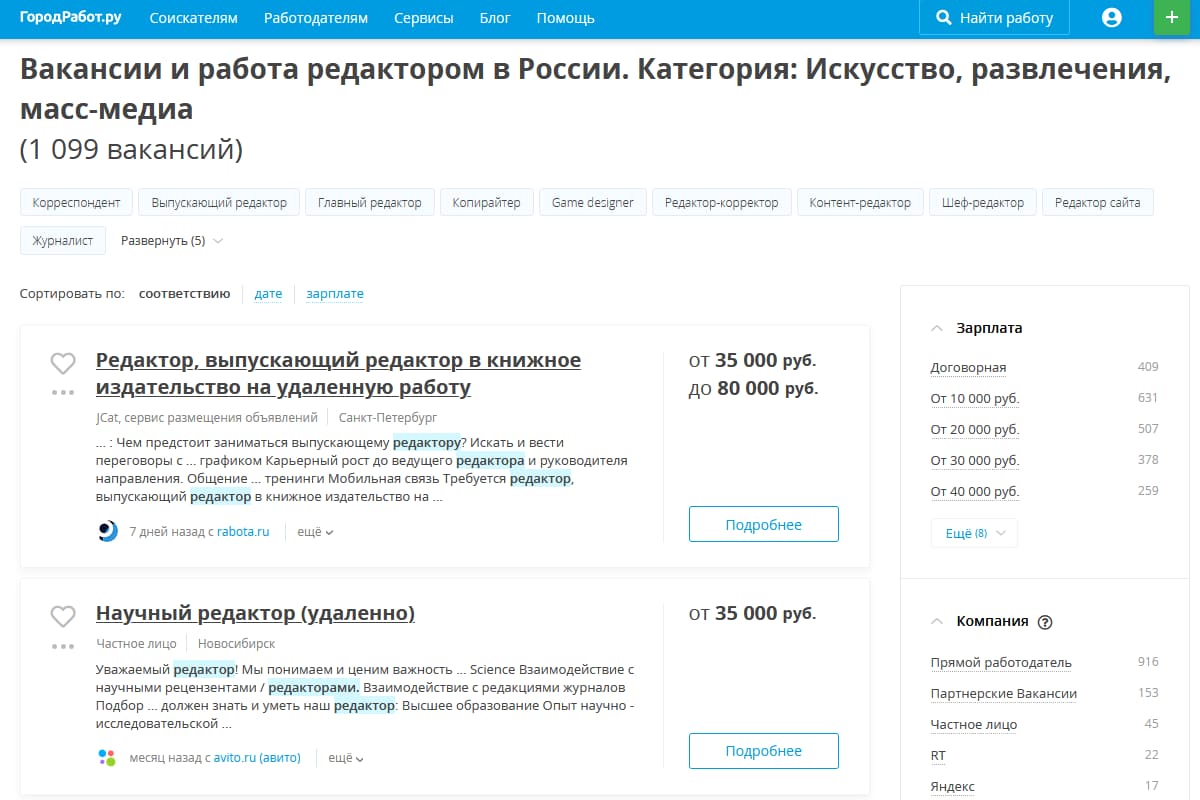Open the Сервисы menu item
Viewport: 1200px width, 800px height.
coord(423,17)
